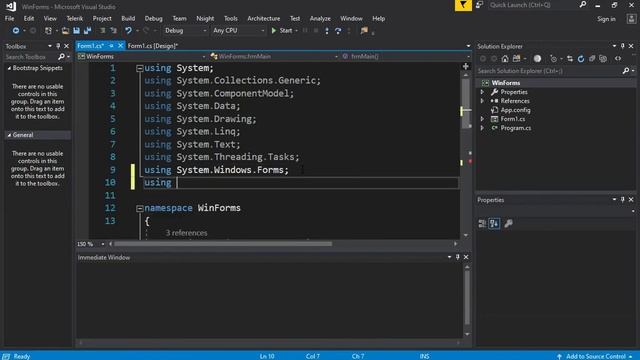Click the Step Into debug icon
The image size is (640, 360).
[x=327, y=31]
